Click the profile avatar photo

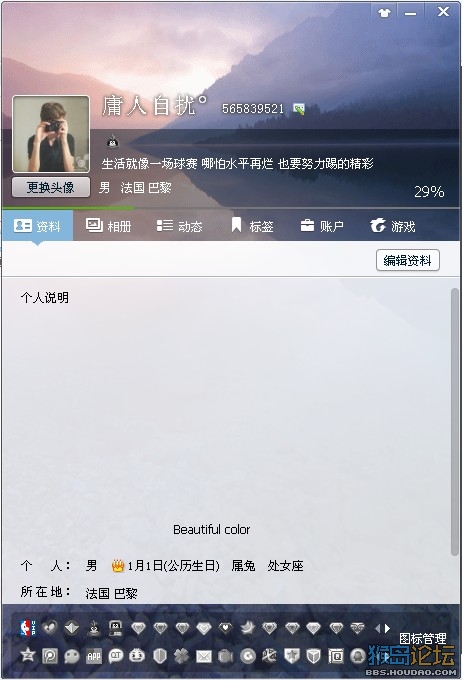(51, 134)
